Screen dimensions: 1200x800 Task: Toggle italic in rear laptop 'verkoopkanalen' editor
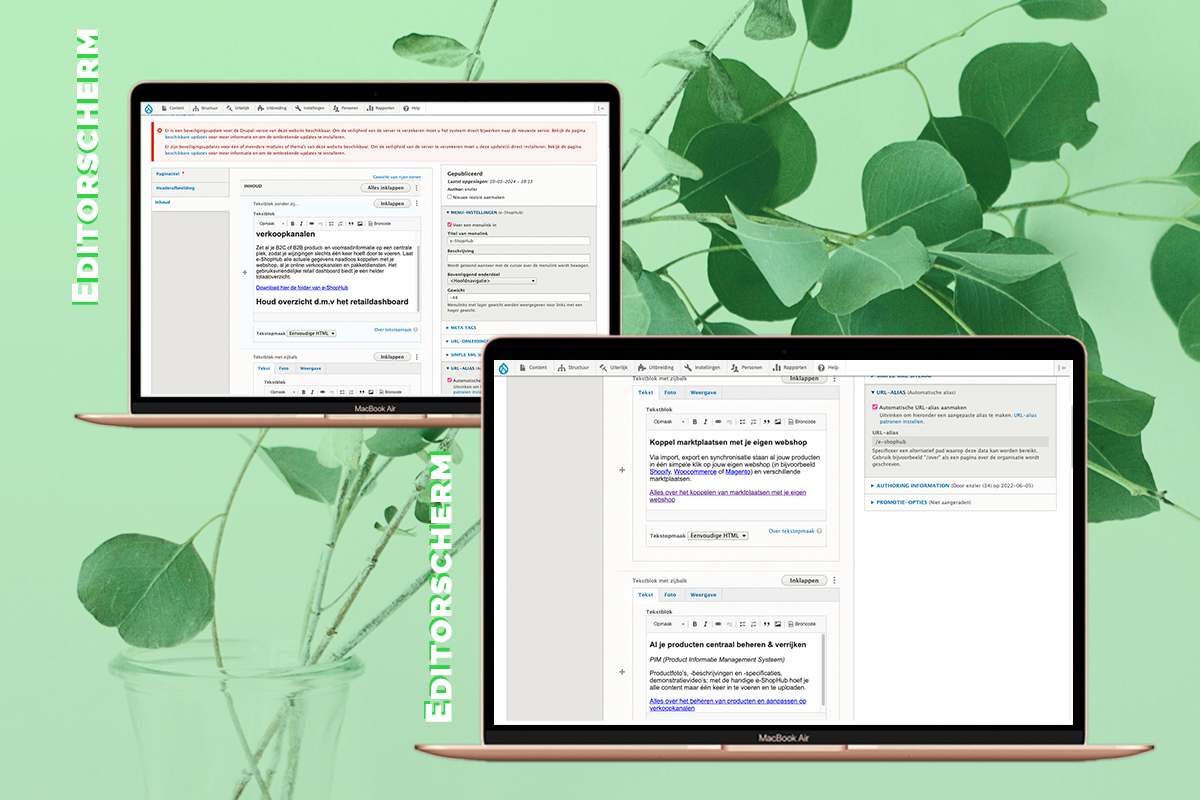[x=300, y=223]
